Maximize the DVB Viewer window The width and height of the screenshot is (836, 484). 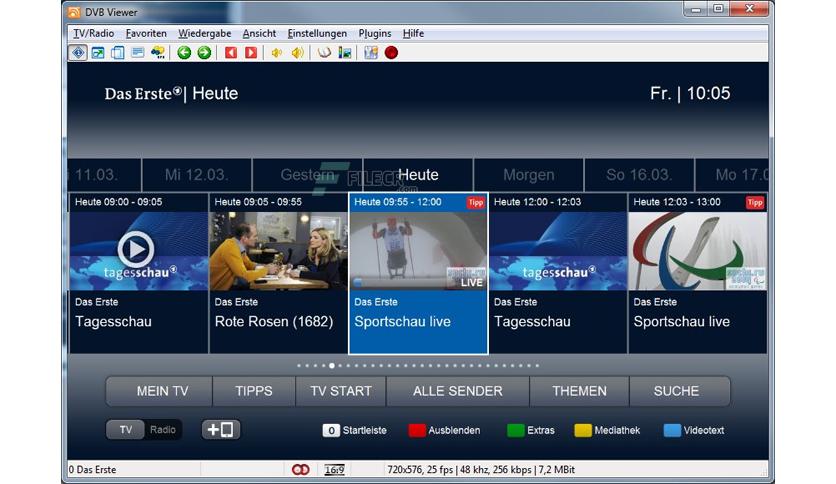[x=718, y=9]
